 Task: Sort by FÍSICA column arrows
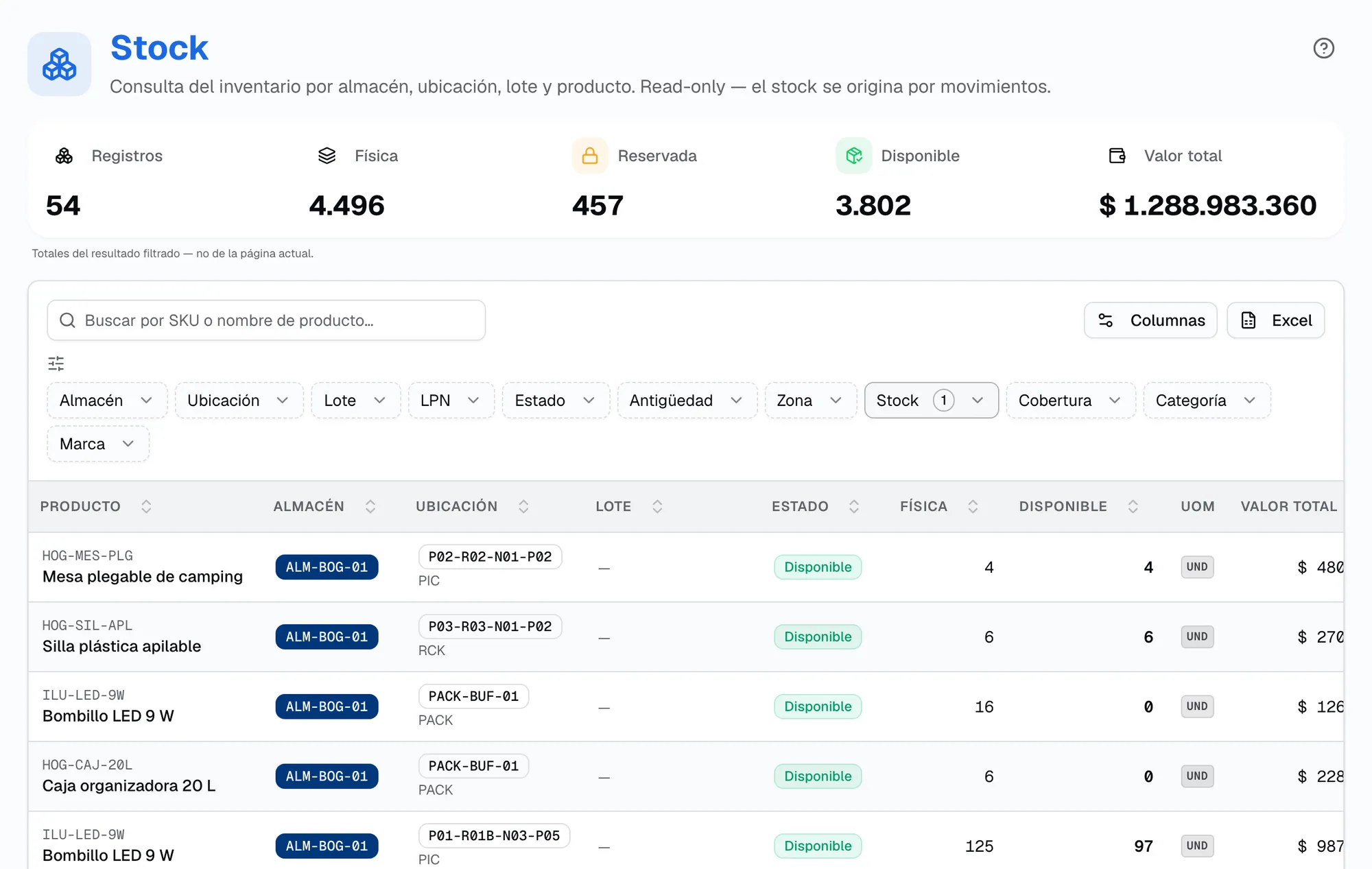tap(973, 506)
